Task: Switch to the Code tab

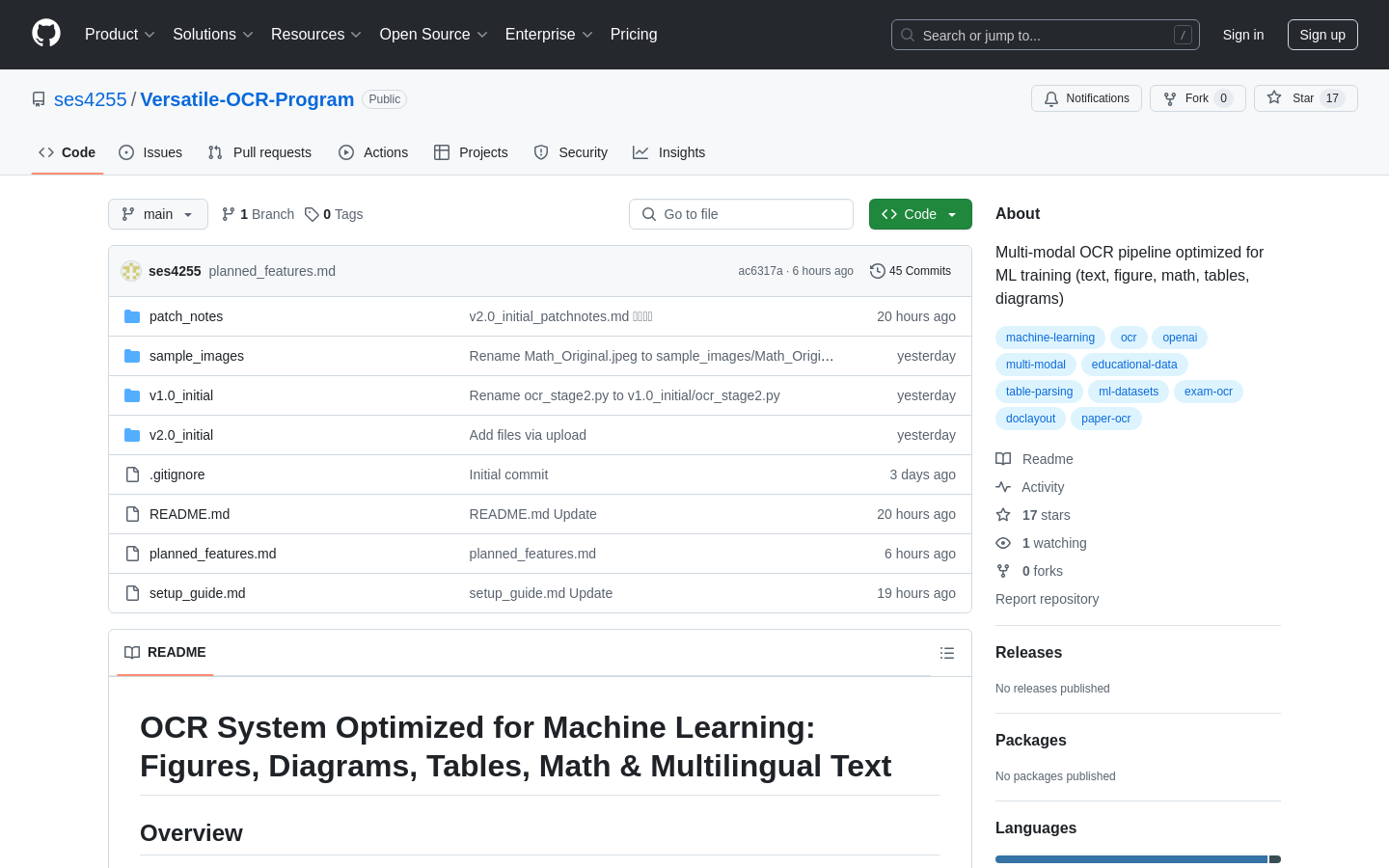Action: pyautogui.click(x=68, y=152)
